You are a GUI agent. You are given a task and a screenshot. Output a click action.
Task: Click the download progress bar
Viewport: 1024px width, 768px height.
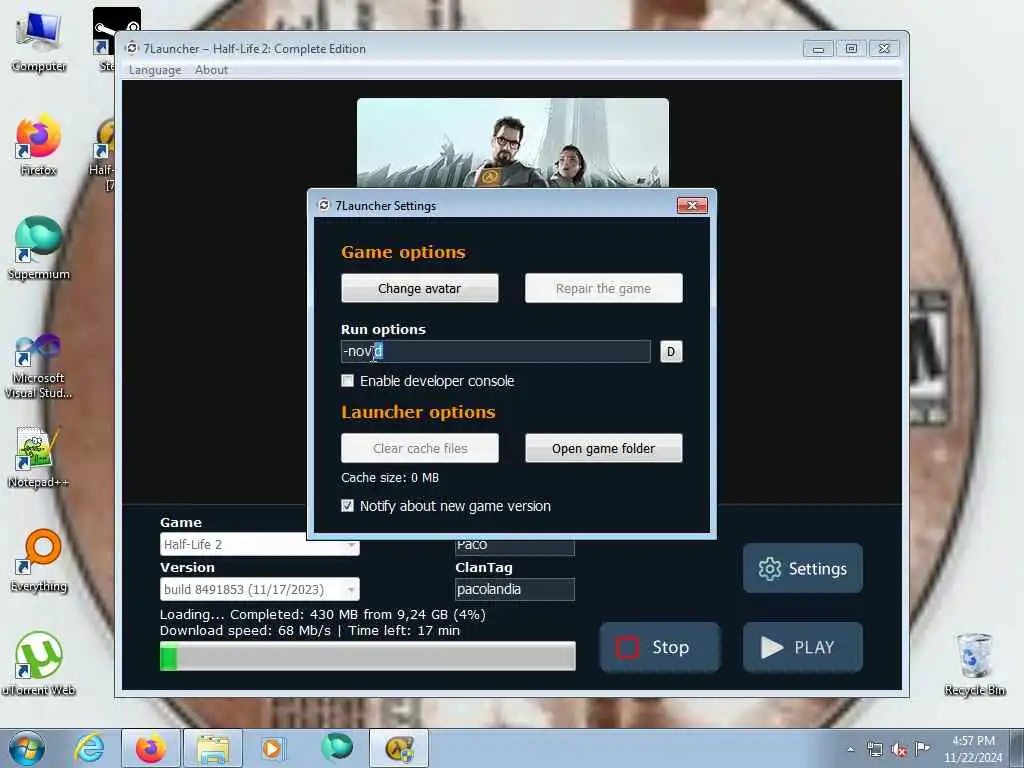368,656
